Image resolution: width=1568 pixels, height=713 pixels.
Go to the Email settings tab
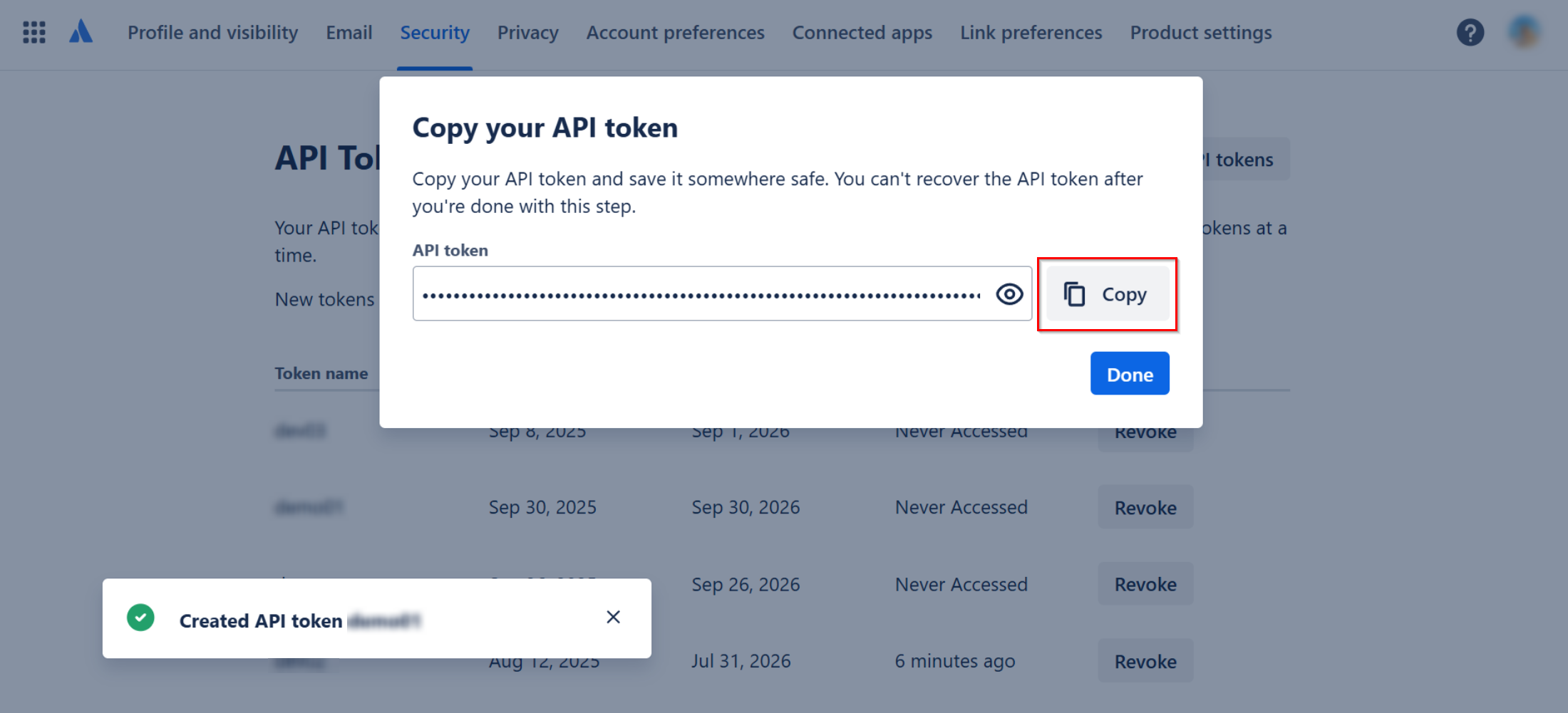coord(349,32)
